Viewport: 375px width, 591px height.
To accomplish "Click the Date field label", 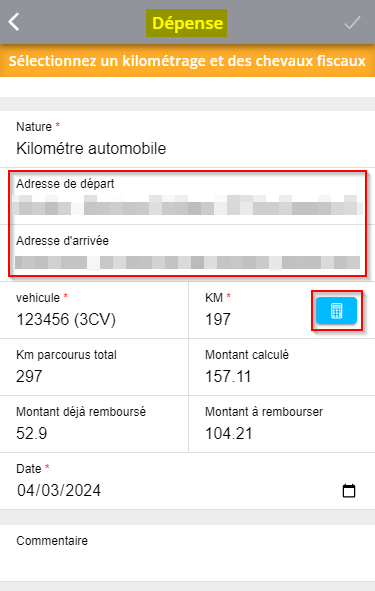I will click(29, 469).
